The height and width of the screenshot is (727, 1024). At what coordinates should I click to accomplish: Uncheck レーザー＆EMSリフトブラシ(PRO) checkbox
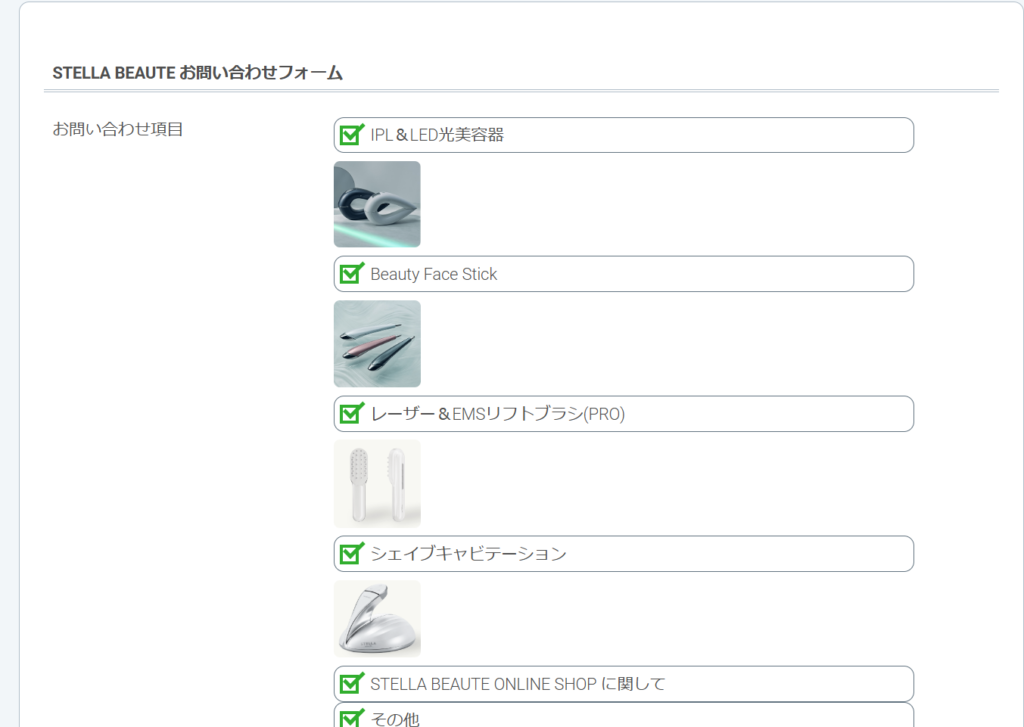point(351,413)
